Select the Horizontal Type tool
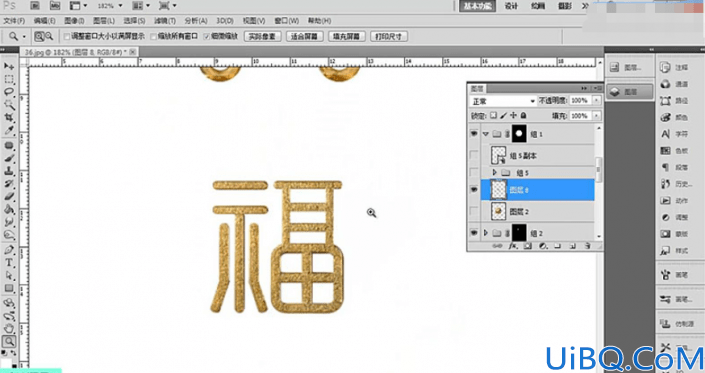705x373 pixels. [x=9, y=263]
